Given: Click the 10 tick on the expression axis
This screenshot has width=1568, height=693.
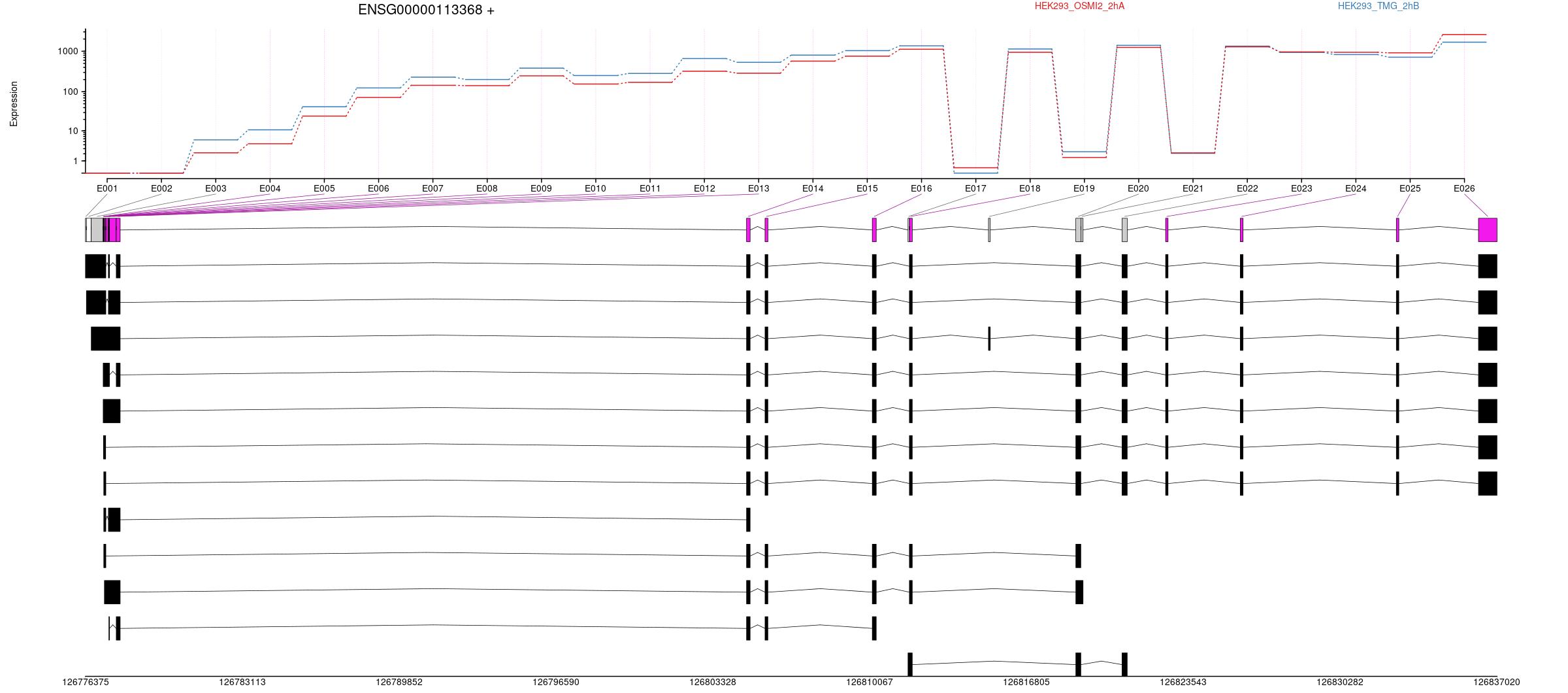Looking at the screenshot, I should 73,131.
